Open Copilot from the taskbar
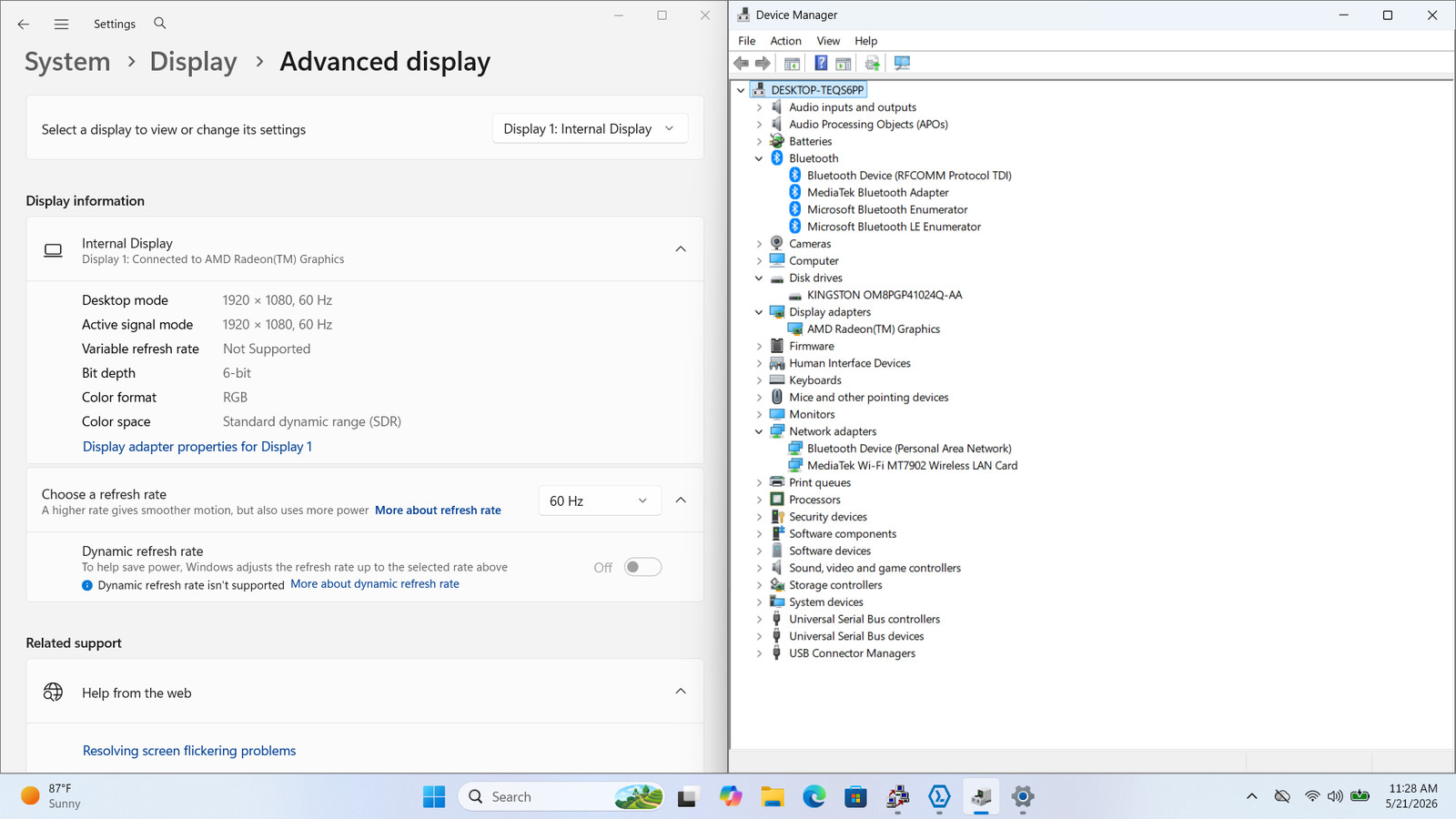The image size is (1456, 819). point(730,797)
